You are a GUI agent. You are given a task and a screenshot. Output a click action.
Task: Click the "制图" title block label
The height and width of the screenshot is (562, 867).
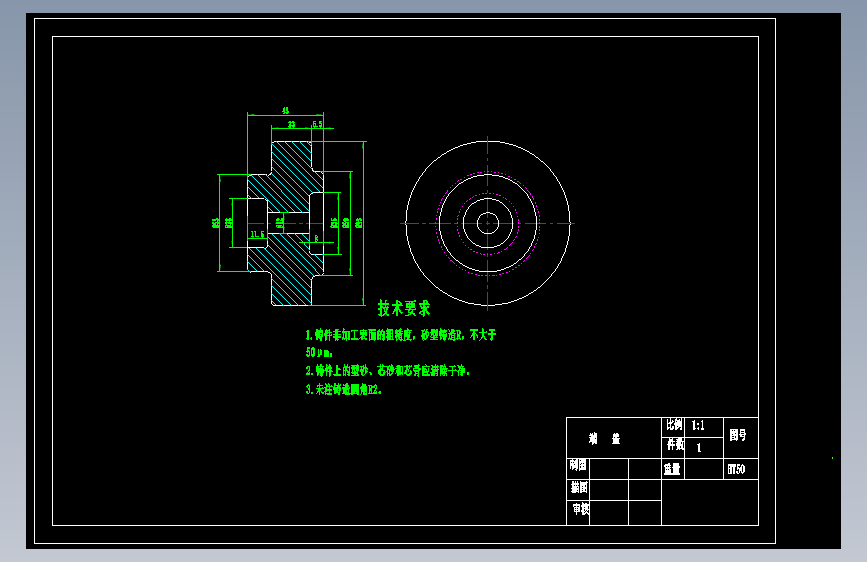(x=578, y=465)
